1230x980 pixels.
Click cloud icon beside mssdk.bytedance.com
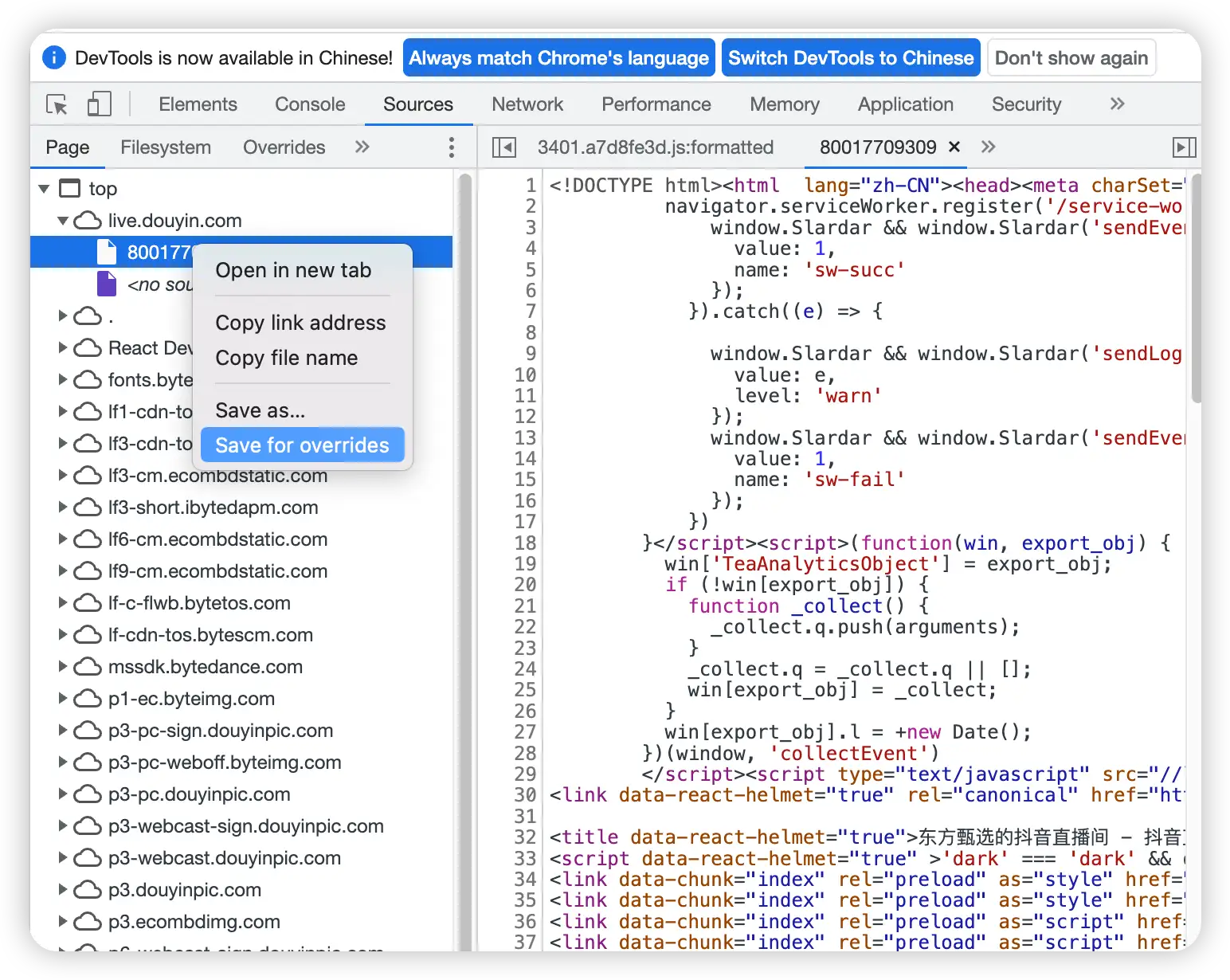pyautogui.click(x=88, y=667)
